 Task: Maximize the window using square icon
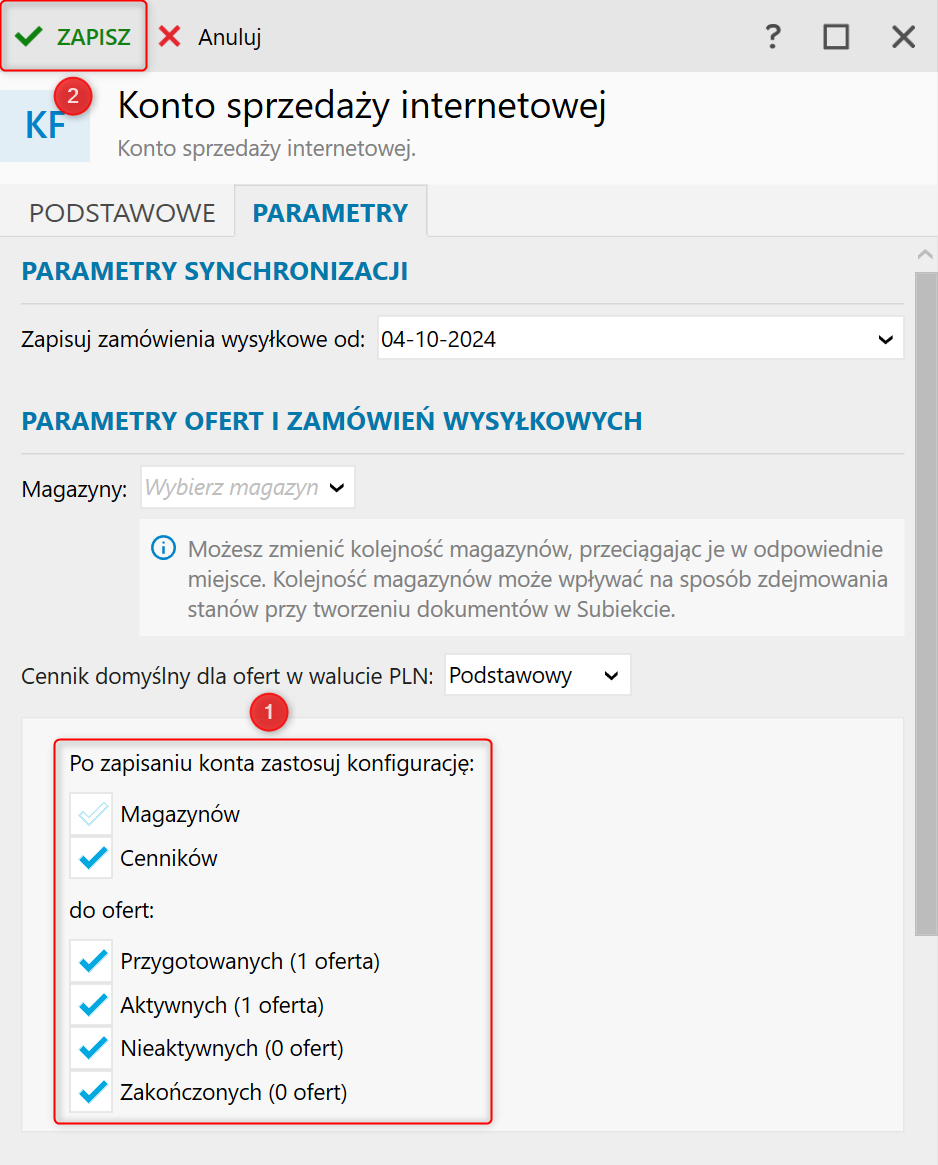pyautogui.click(x=836, y=37)
